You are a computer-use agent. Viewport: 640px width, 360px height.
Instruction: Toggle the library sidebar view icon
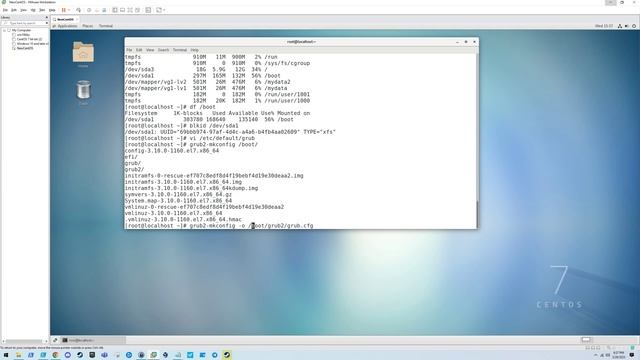click(x=115, y=10)
